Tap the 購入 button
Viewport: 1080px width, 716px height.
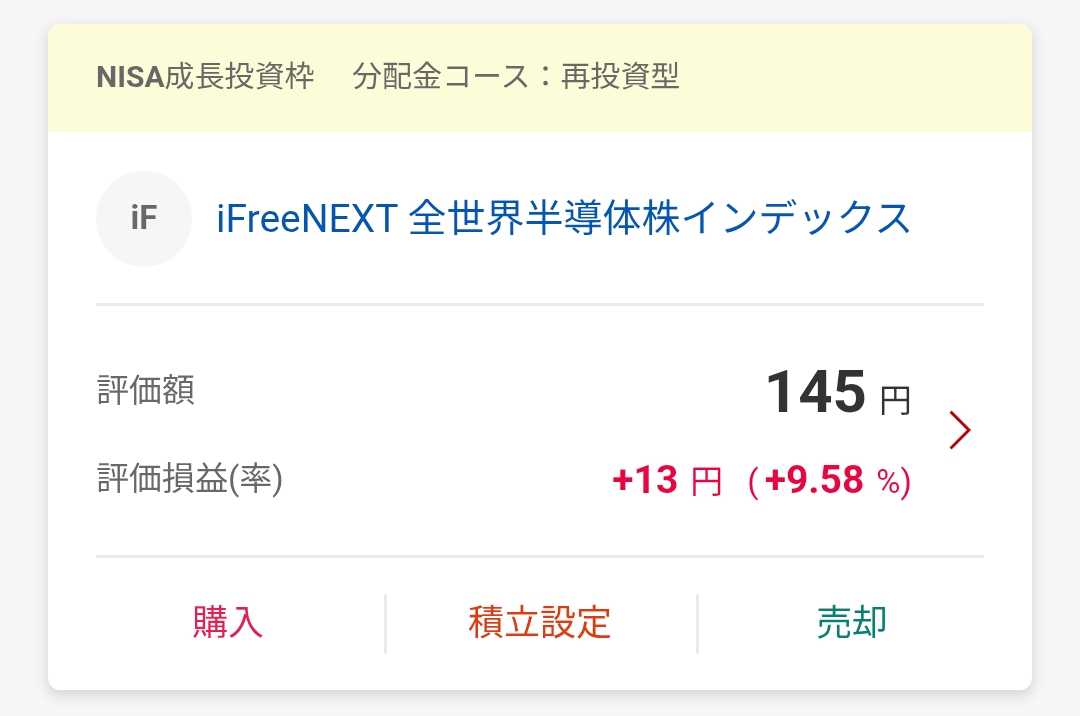click(227, 622)
